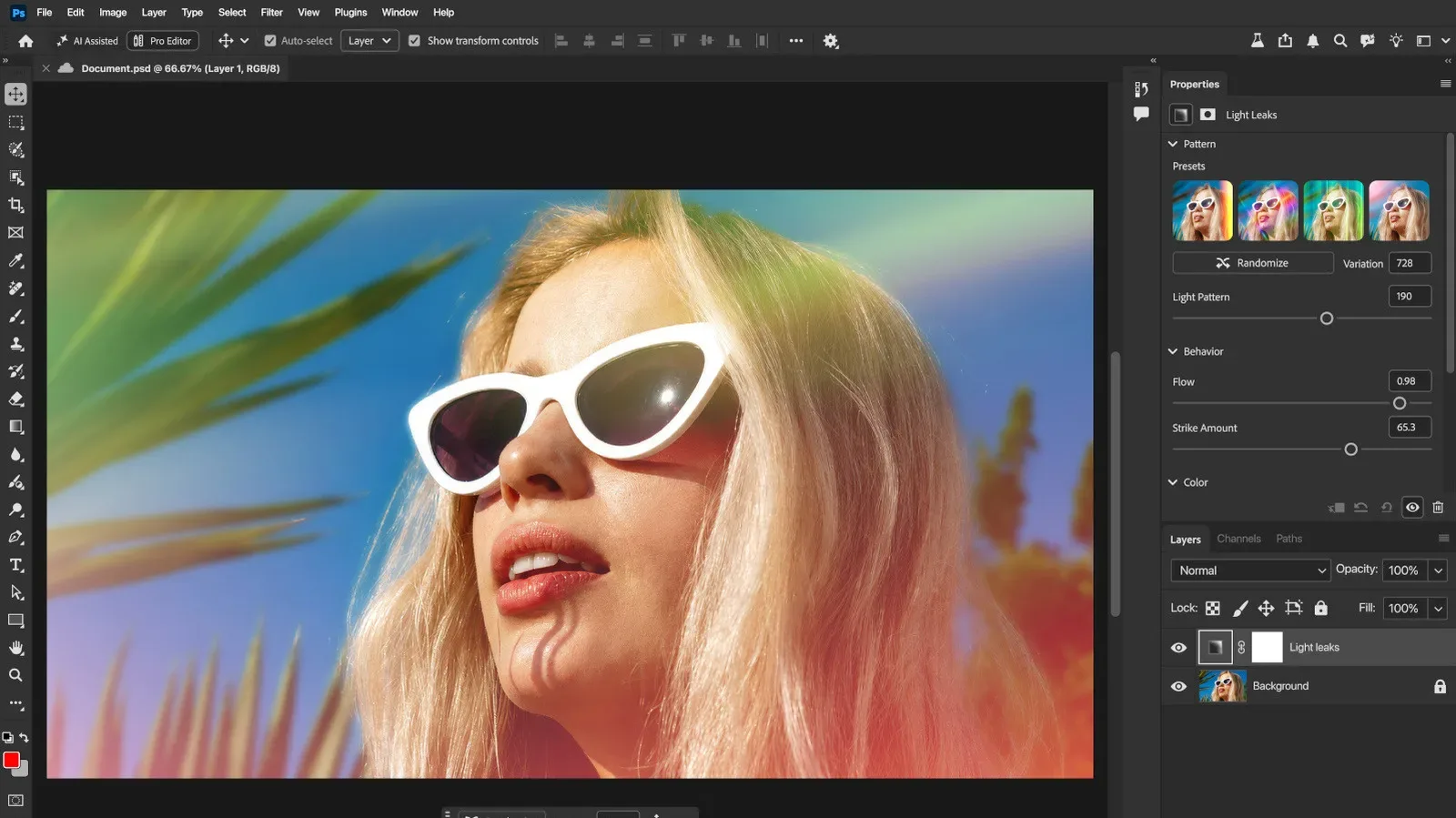The width and height of the screenshot is (1456, 818).
Task: Click the Home icon
Action: [25, 41]
